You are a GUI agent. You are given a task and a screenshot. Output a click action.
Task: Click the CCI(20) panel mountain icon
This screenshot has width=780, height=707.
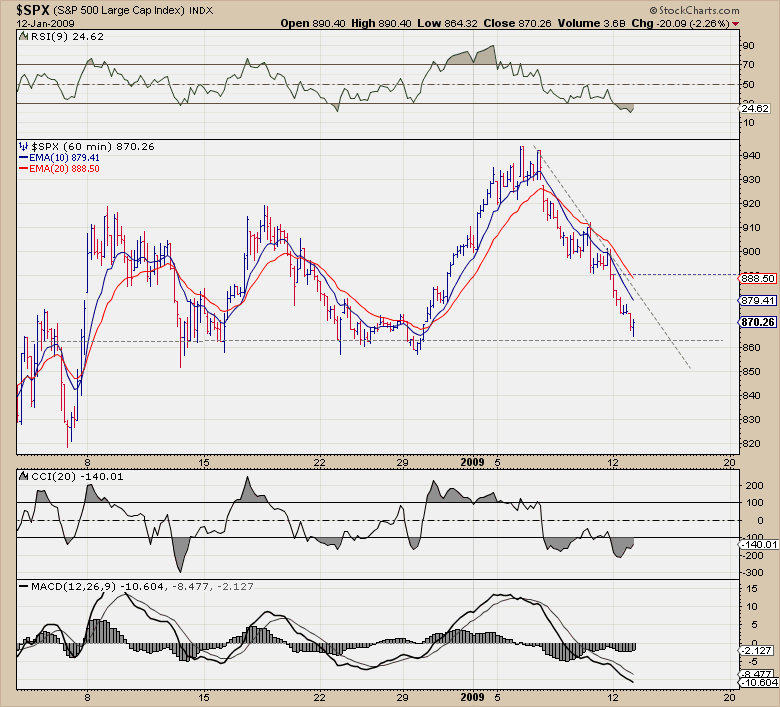[23, 476]
